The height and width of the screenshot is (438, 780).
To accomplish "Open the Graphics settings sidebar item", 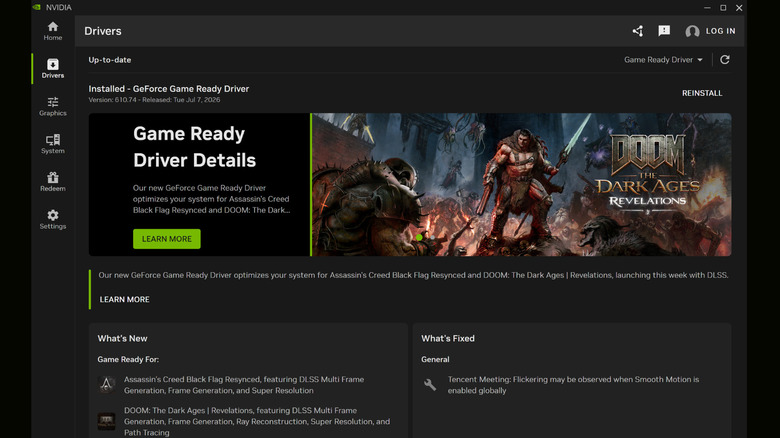I will click(53, 107).
